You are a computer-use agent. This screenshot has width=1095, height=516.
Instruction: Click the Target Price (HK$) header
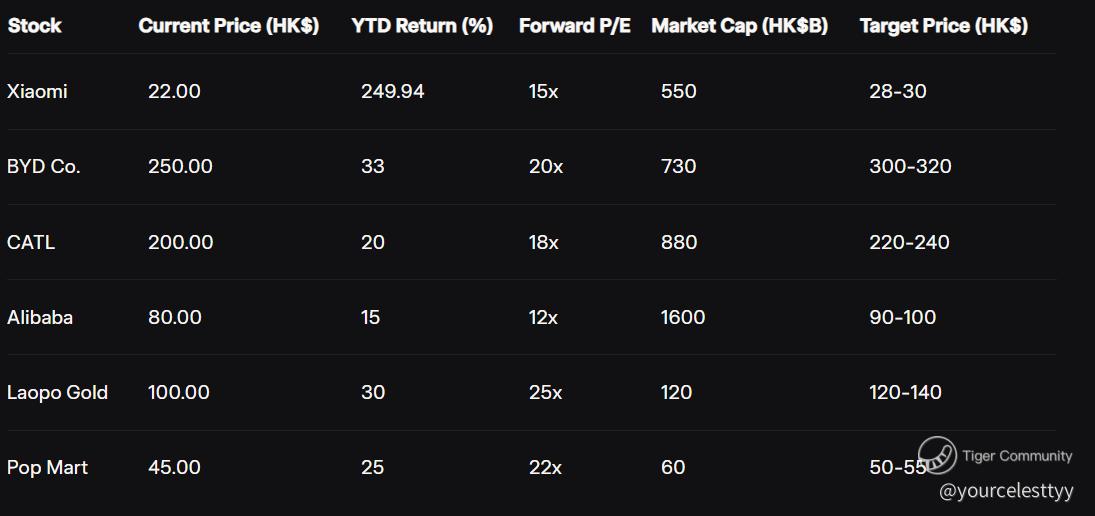943,26
